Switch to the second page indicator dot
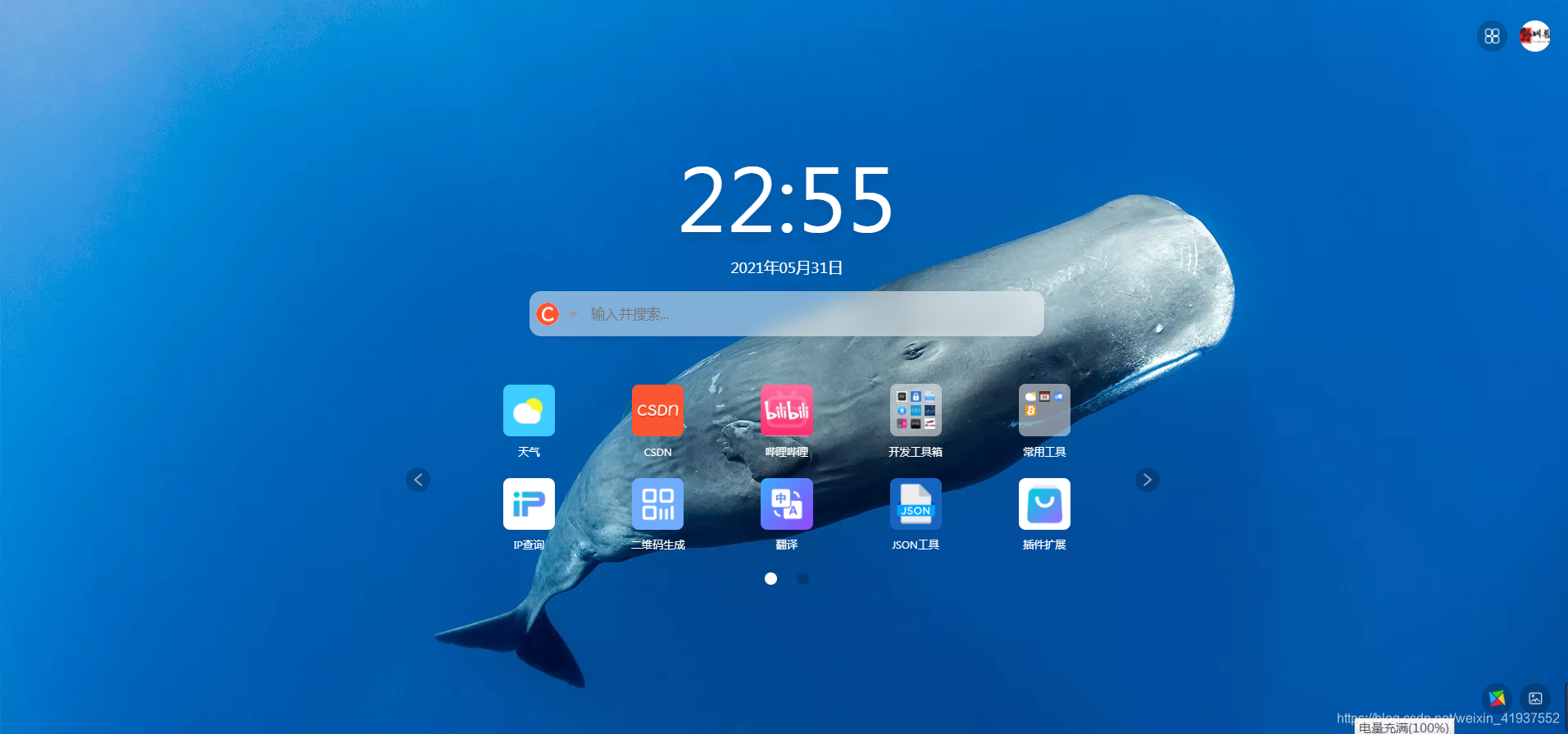 click(802, 579)
